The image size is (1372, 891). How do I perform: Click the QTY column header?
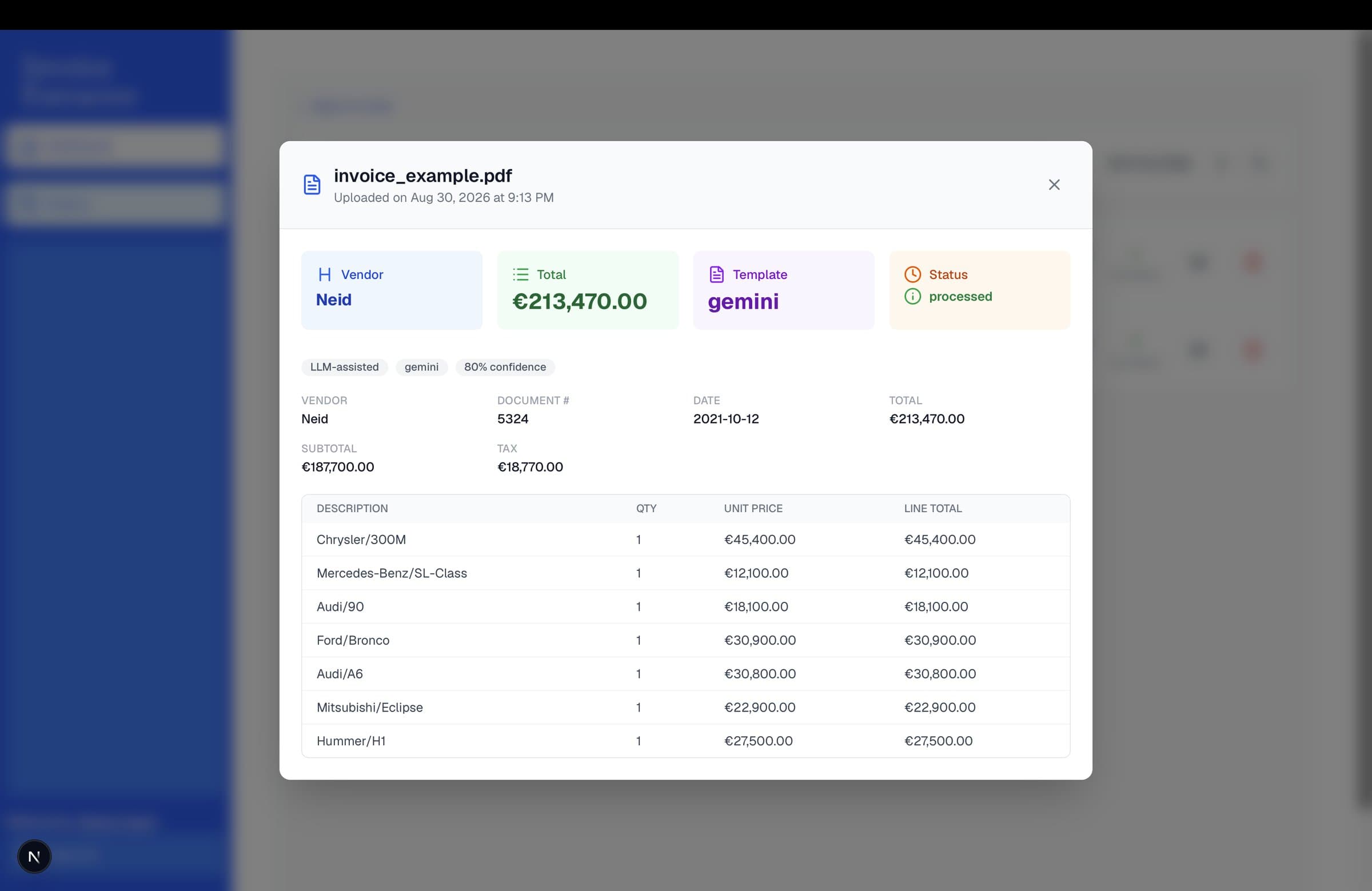[x=646, y=508]
